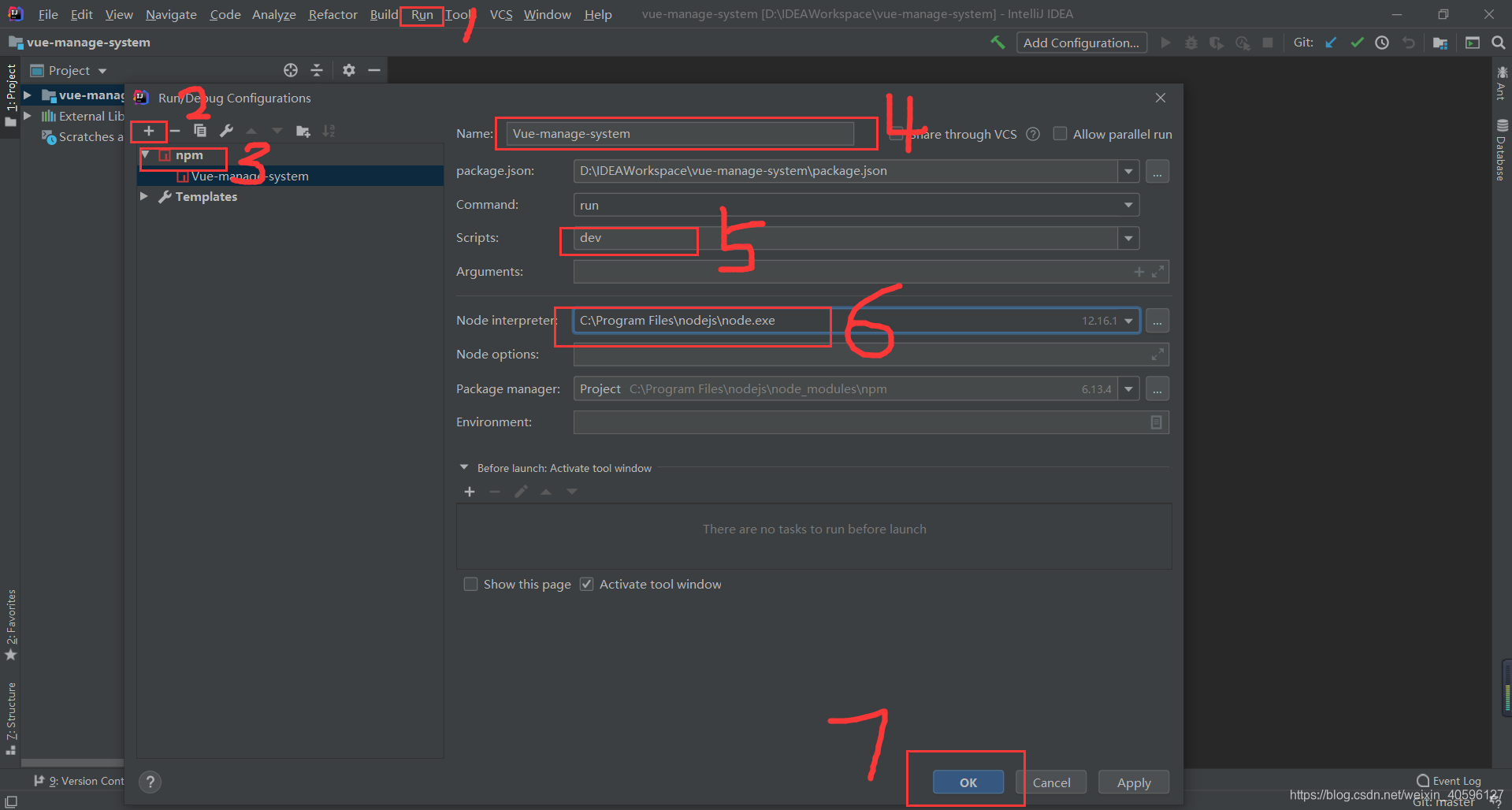Add before launch task plus icon
The height and width of the screenshot is (810, 1512).
point(470,492)
